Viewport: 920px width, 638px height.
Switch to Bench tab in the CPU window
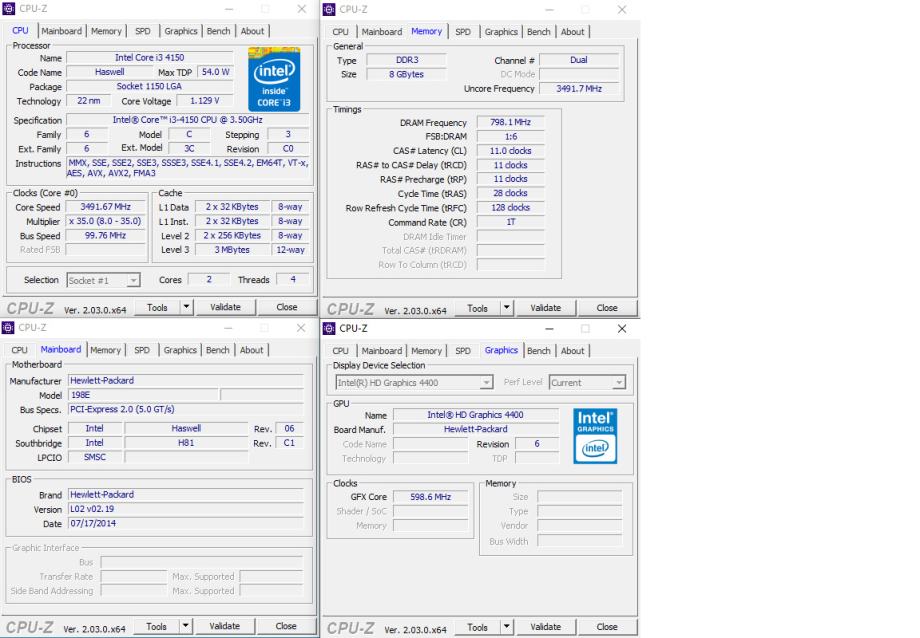tap(218, 31)
